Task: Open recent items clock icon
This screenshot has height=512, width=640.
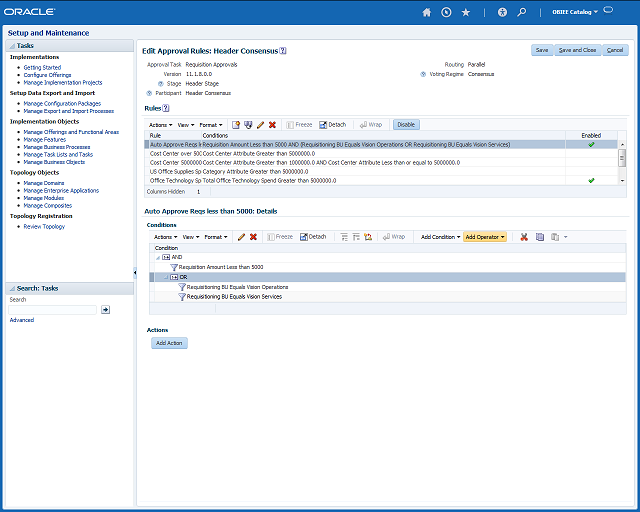Action: click(446, 12)
